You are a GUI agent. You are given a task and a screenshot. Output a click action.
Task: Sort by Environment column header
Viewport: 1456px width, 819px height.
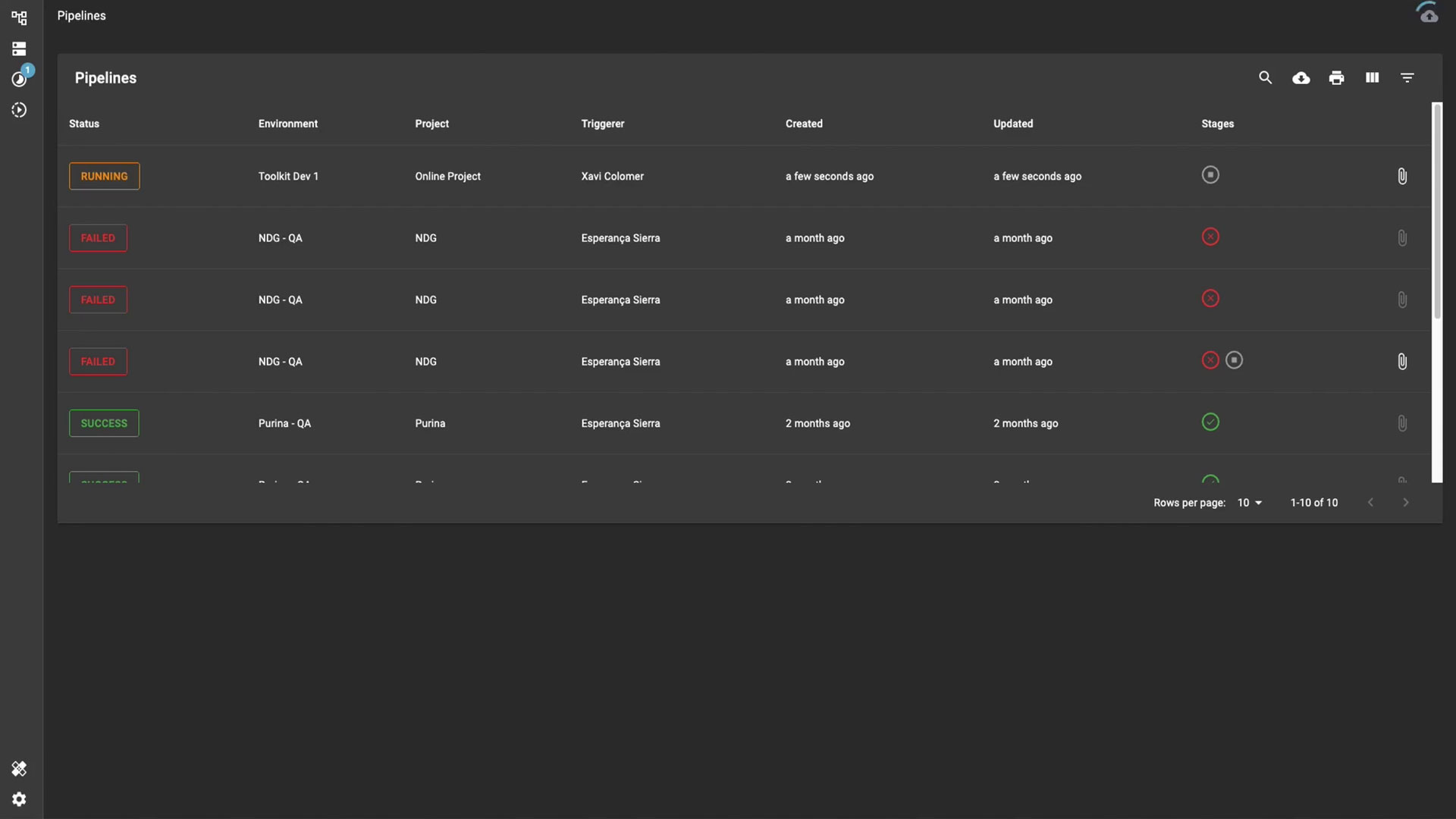[287, 124]
